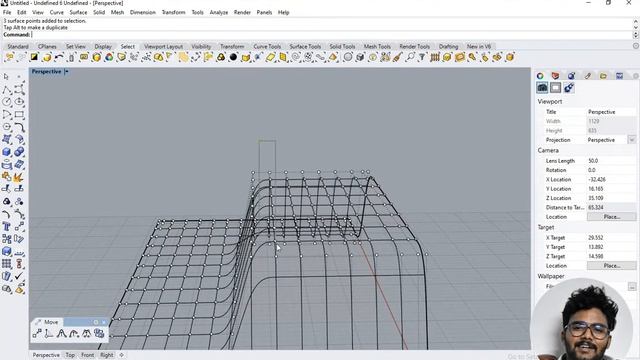
Task: Click the funnel selection filter icon
Action: pyautogui.click(x=422, y=57)
